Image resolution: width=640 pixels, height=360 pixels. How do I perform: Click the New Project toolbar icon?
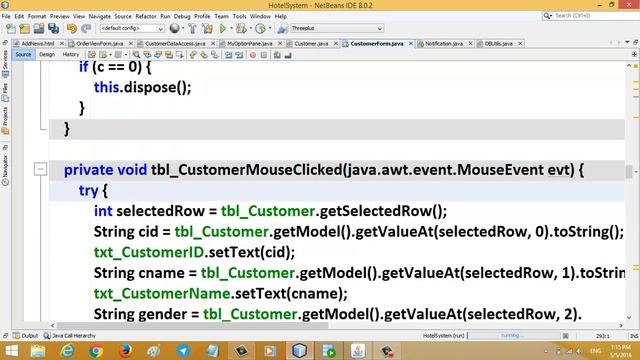[24, 28]
